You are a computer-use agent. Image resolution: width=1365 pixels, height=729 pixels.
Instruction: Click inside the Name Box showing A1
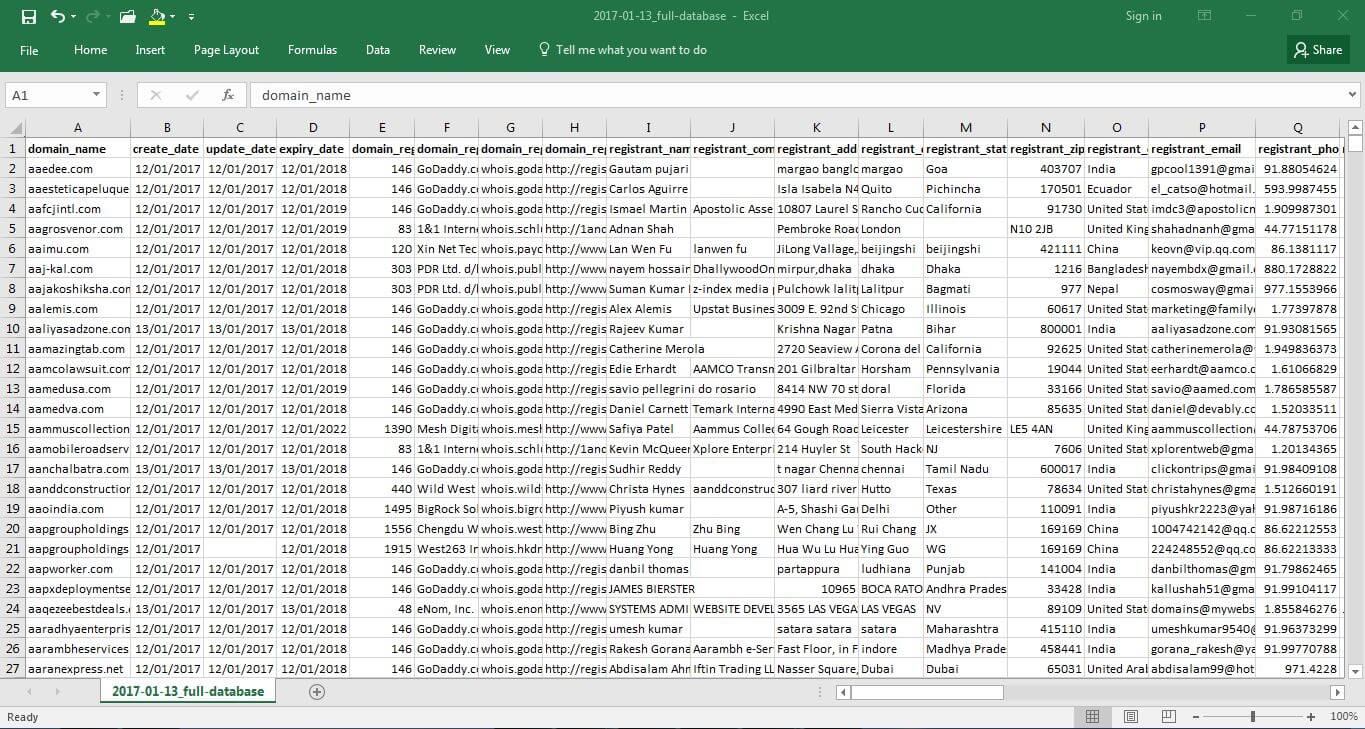tap(48, 95)
